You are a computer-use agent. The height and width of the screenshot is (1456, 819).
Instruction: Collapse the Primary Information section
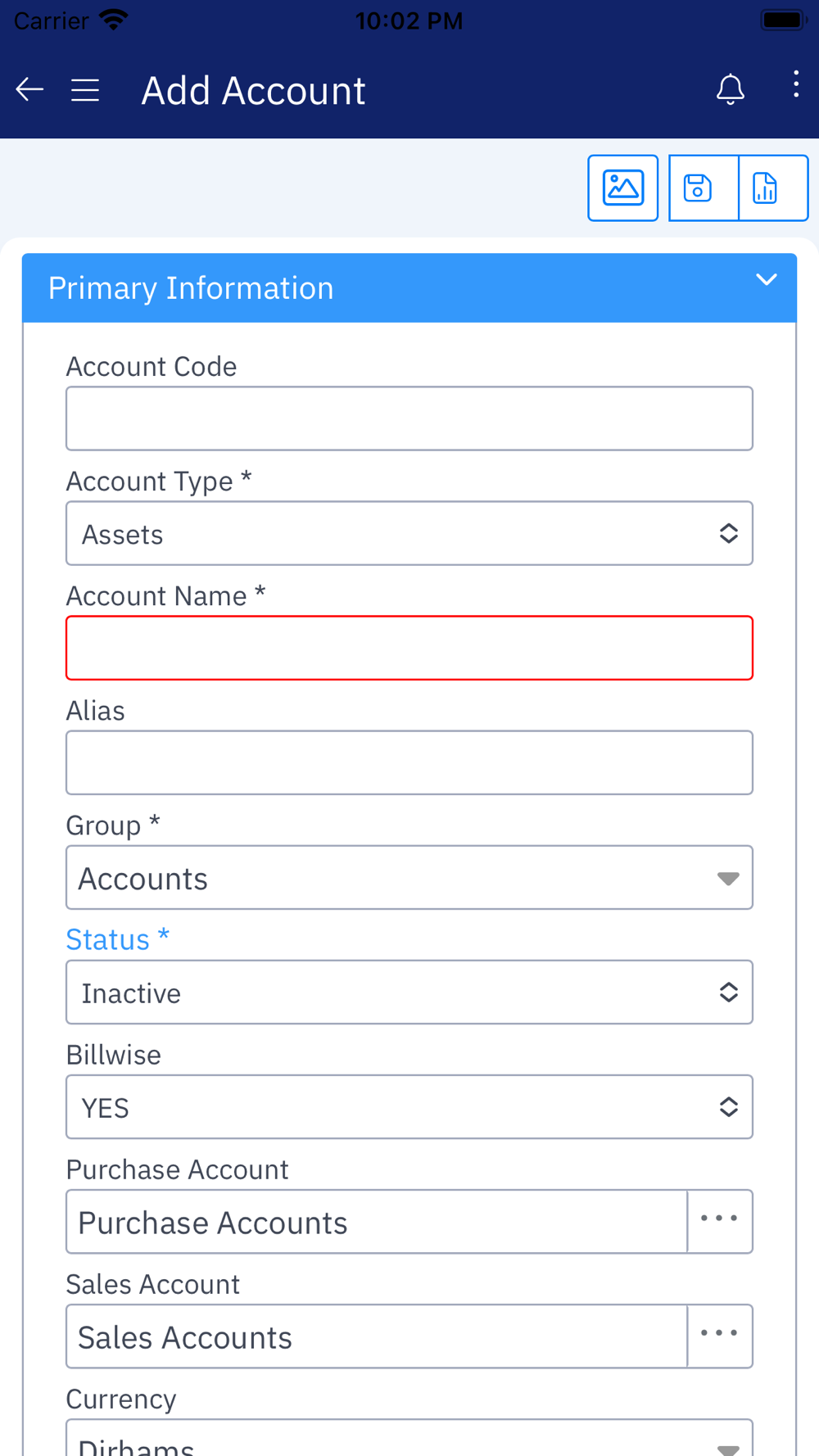click(x=767, y=280)
